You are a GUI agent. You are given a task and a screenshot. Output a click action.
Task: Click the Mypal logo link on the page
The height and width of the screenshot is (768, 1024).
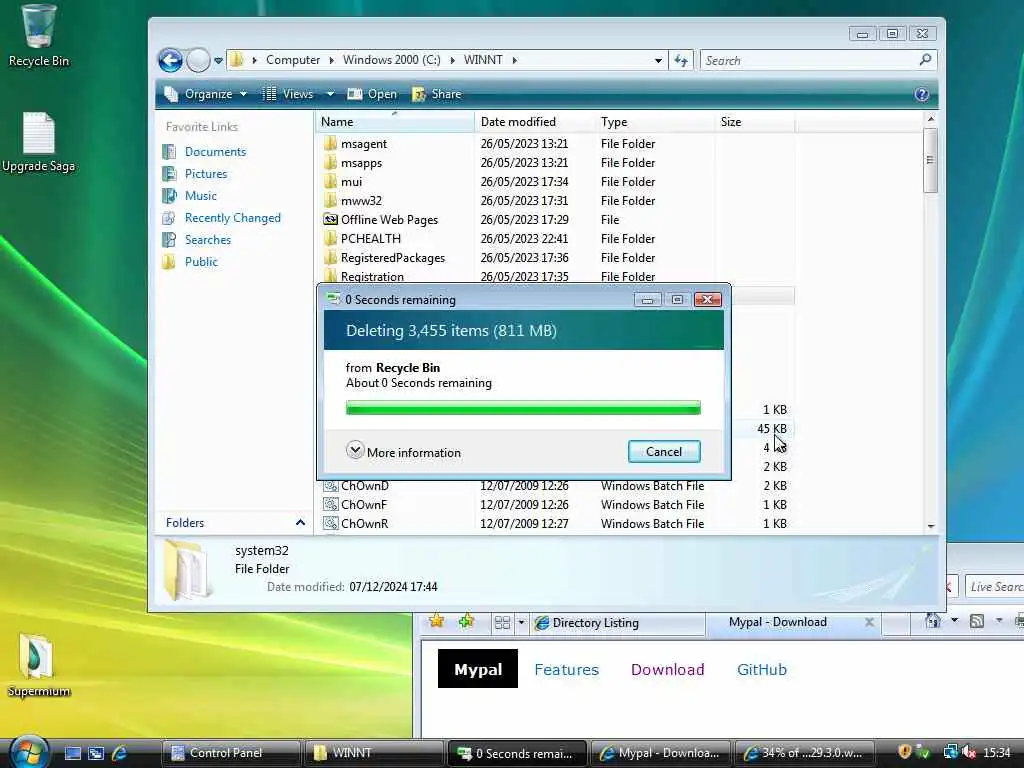point(478,669)
